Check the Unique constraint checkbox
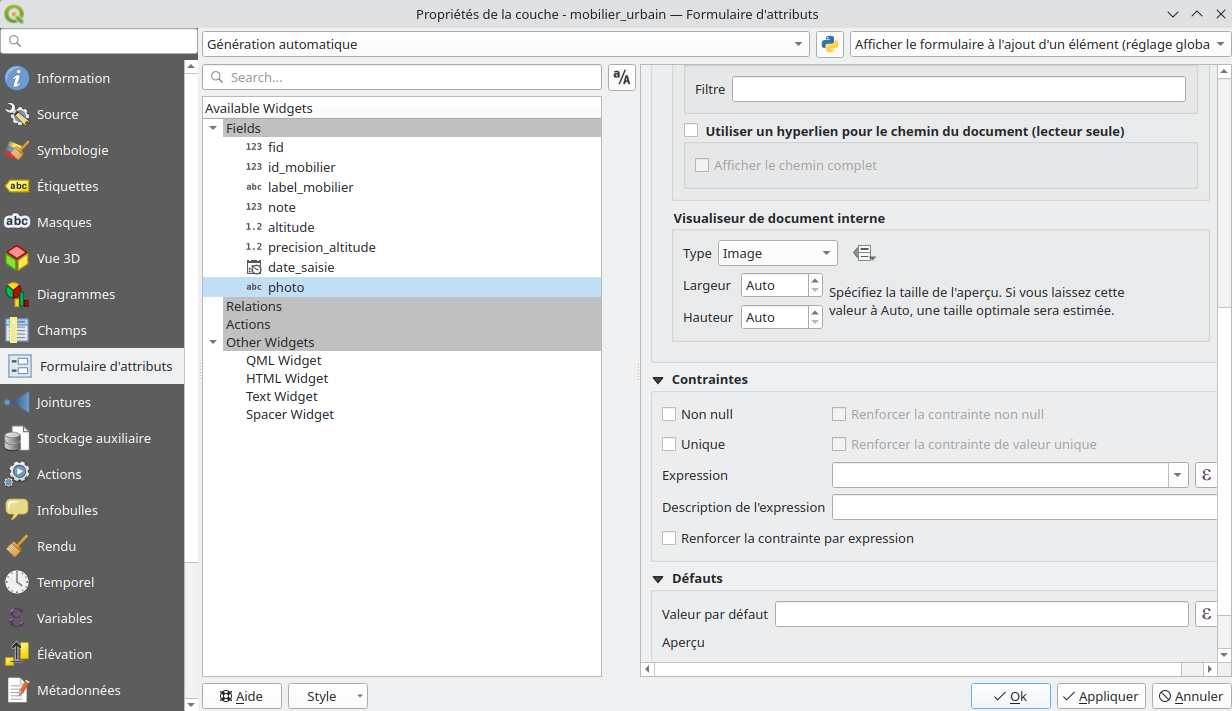1232x711 pixels. pos(669,444)
